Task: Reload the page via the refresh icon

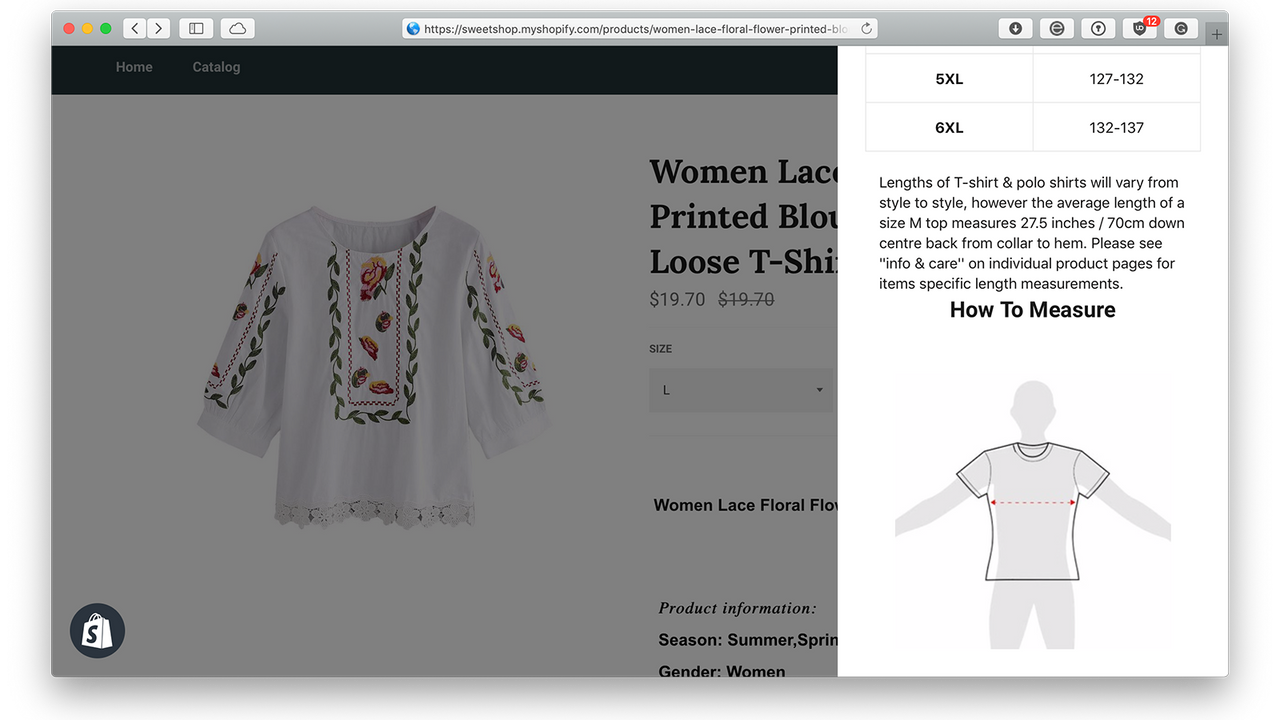Action: pyautogui.click(x=866, y=28)
